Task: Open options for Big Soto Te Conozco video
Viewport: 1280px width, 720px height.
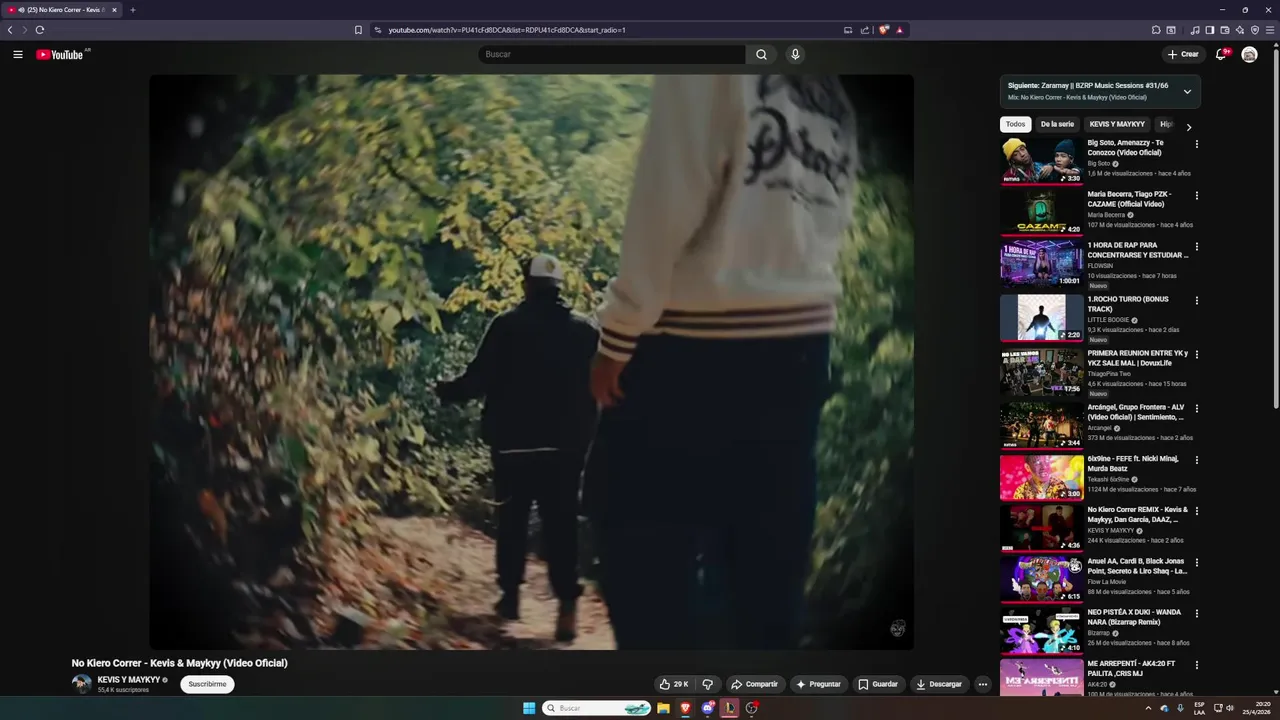Action: pos(1196,144)
